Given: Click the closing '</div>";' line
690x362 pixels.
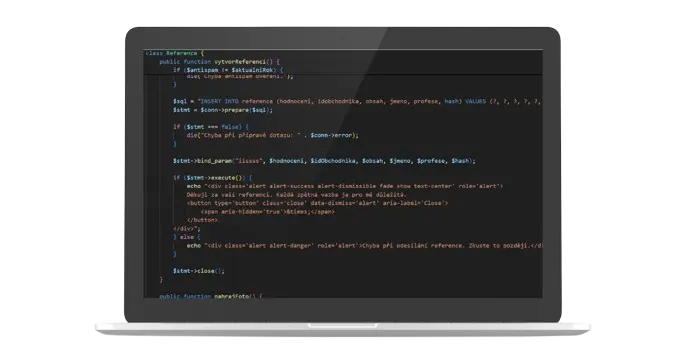Looking at the screenshot, I should (187, 229).
